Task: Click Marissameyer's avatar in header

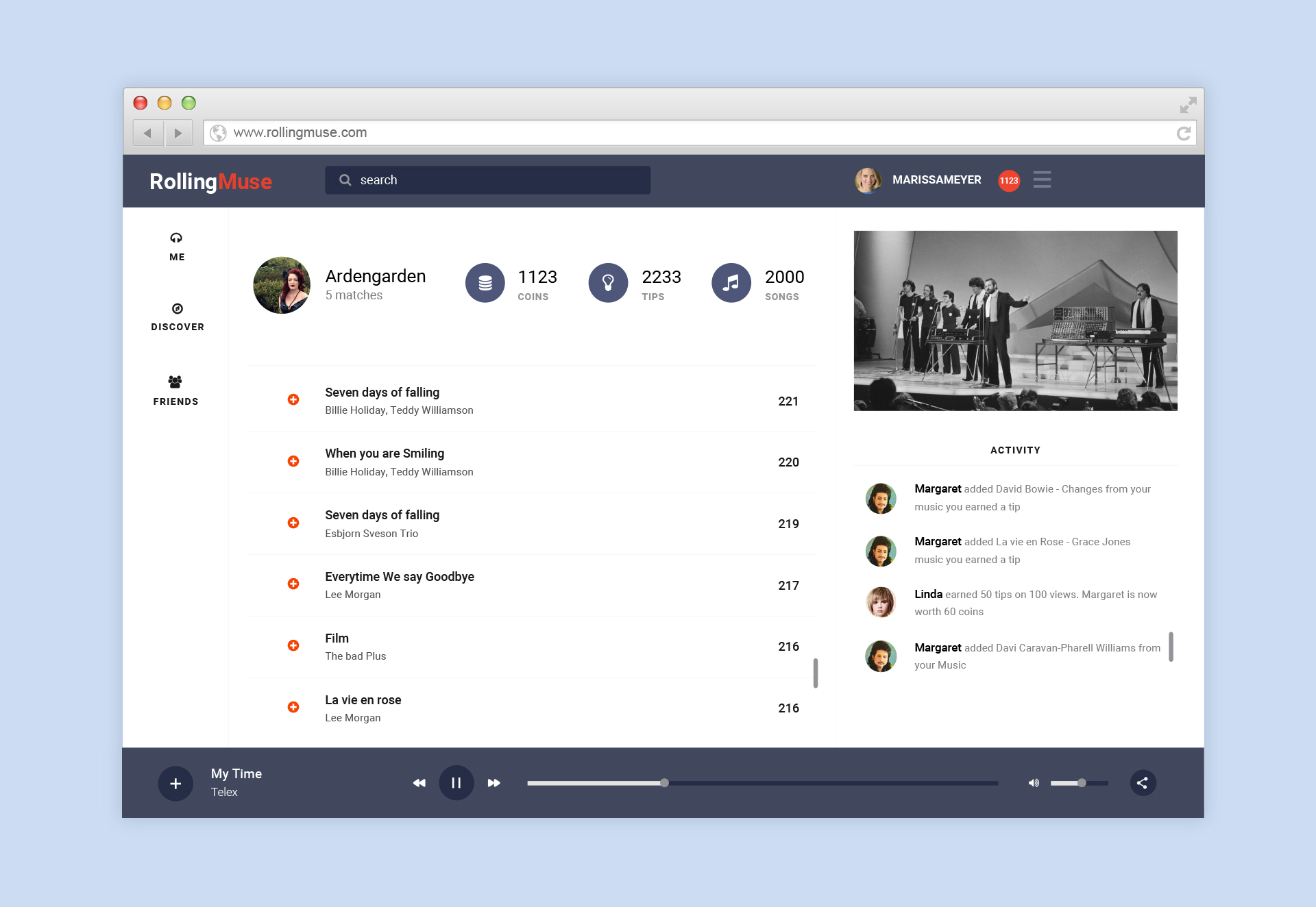Action: [868, 180]
